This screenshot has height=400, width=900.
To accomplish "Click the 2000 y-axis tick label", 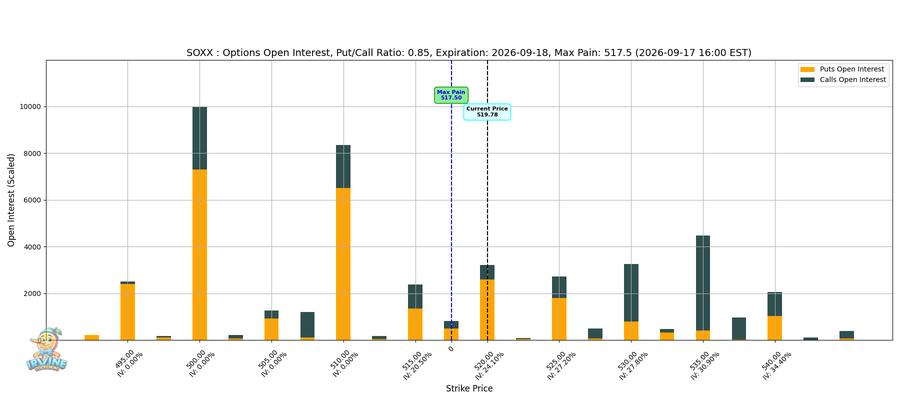I will (x=33, y=294).
